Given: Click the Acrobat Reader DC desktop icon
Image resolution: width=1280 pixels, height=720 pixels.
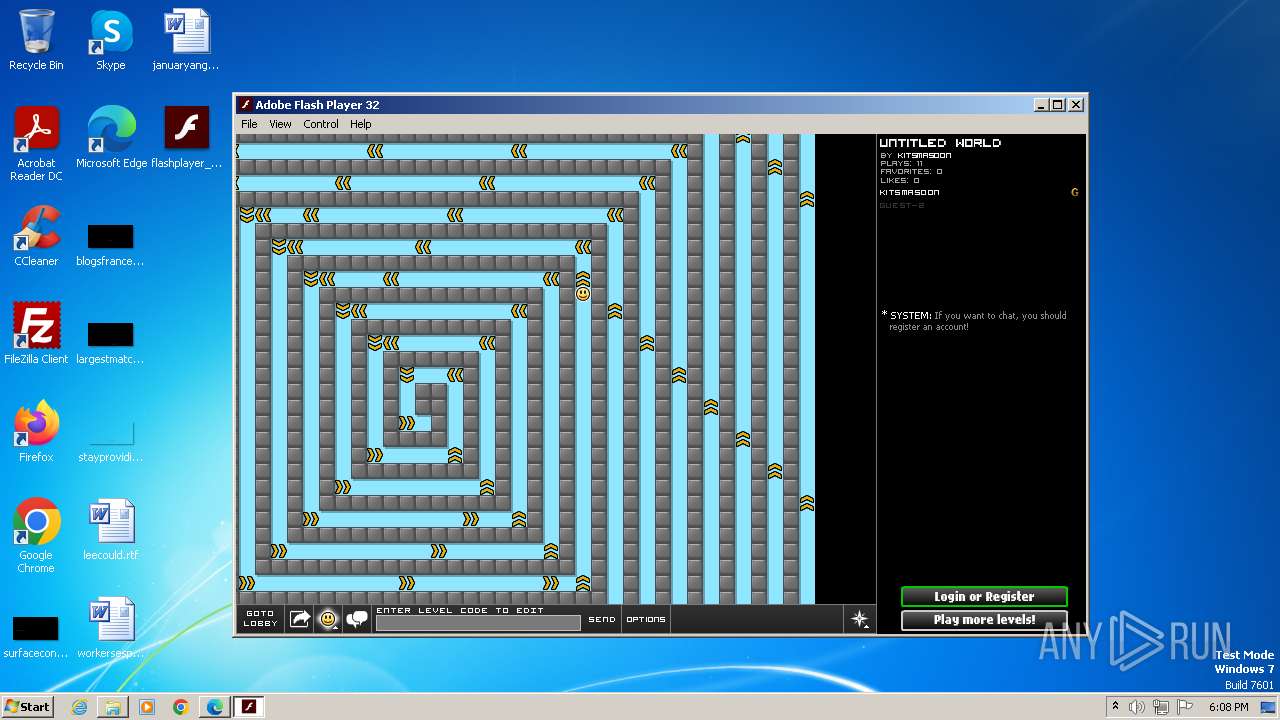Looking at the screenshot, I should click(36, 144).
